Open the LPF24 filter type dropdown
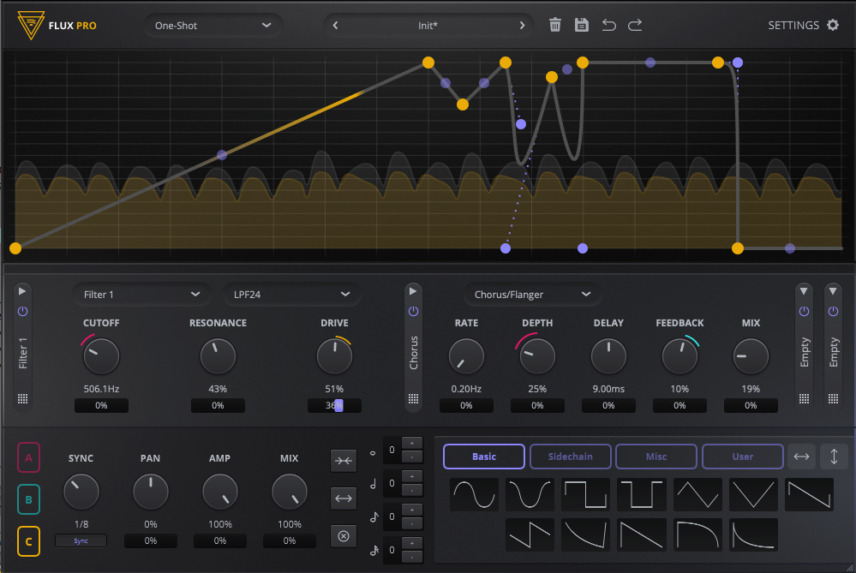 pos(291,294)
